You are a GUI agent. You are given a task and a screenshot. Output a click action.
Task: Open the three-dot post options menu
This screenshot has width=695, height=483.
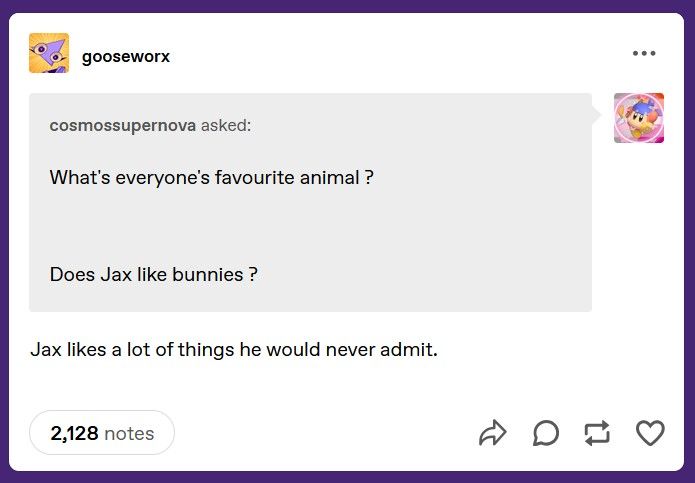[x=644, y=53]
